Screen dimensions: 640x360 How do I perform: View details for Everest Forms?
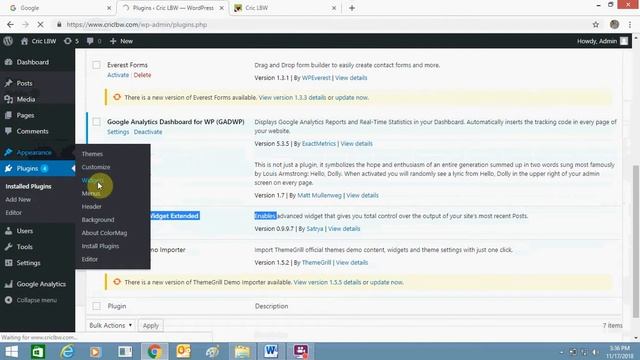pyautogui.click(x=351, y=78)
